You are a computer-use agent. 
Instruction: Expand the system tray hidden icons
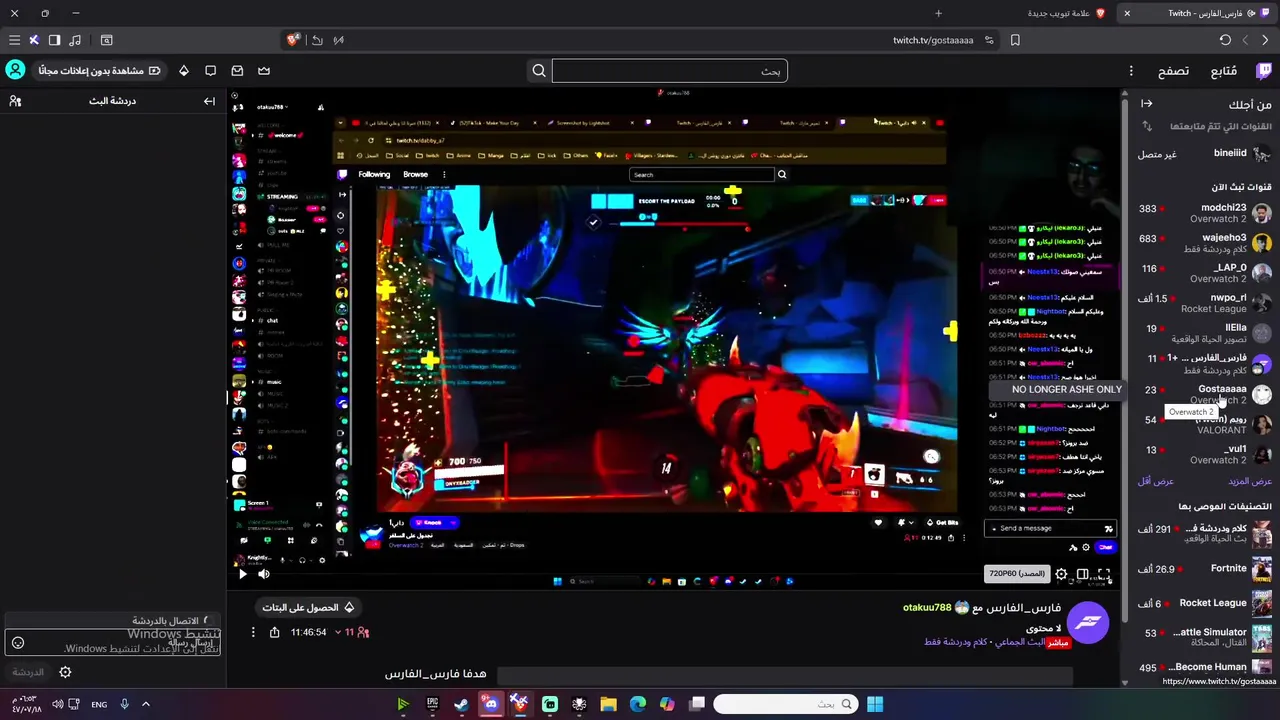pyautogui.click(x=145, y=704)
